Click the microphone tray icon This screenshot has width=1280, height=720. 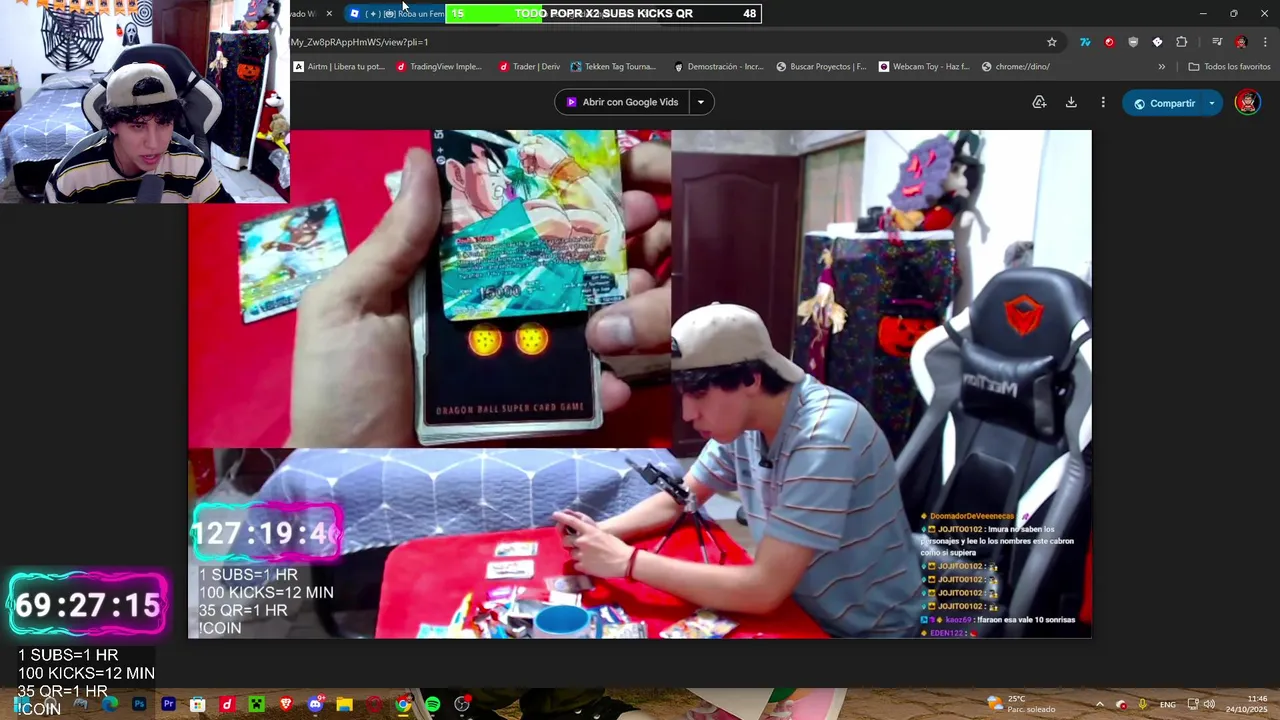click(x=1143, y=704)
